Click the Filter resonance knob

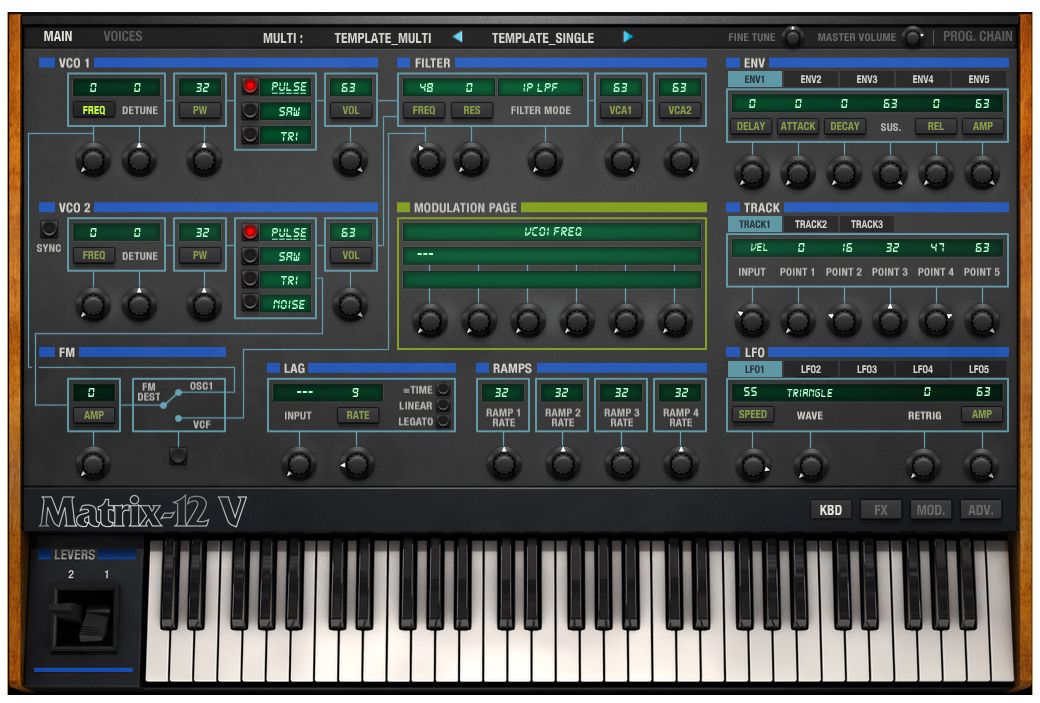point(471,160)
